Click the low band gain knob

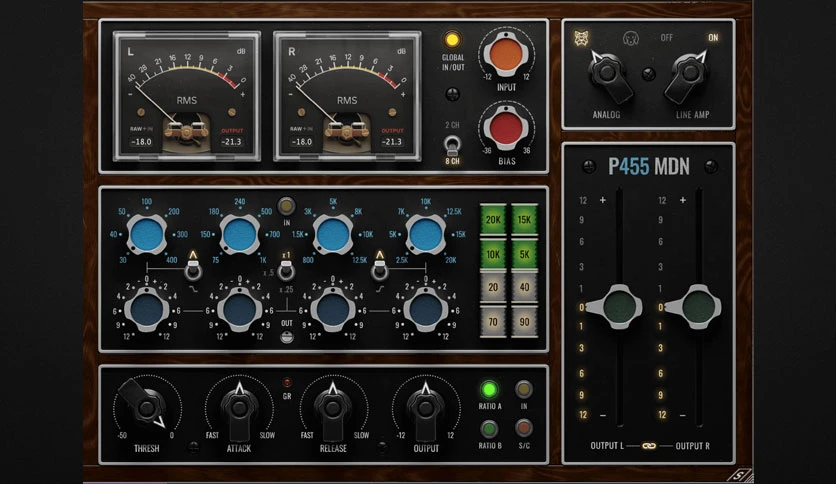tap(146, 310)
